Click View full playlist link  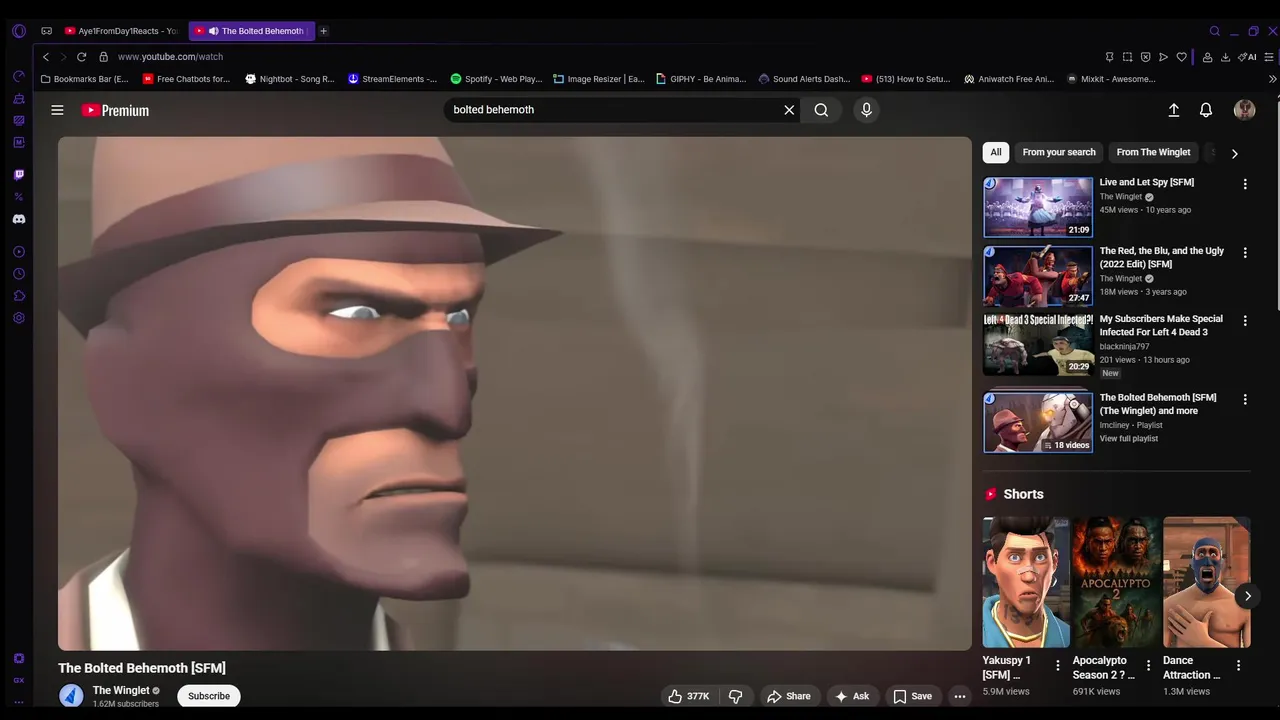[1129, 439]
